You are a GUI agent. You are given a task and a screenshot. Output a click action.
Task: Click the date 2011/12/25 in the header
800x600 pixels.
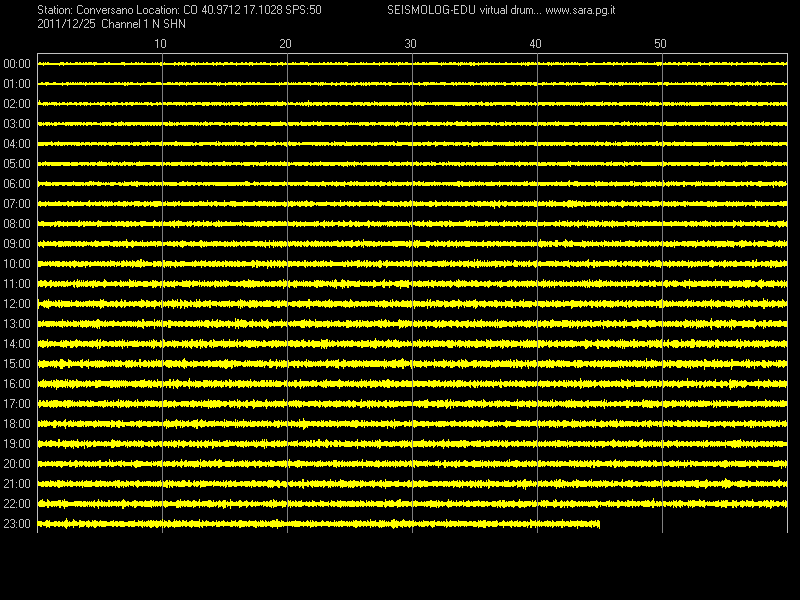66,24
